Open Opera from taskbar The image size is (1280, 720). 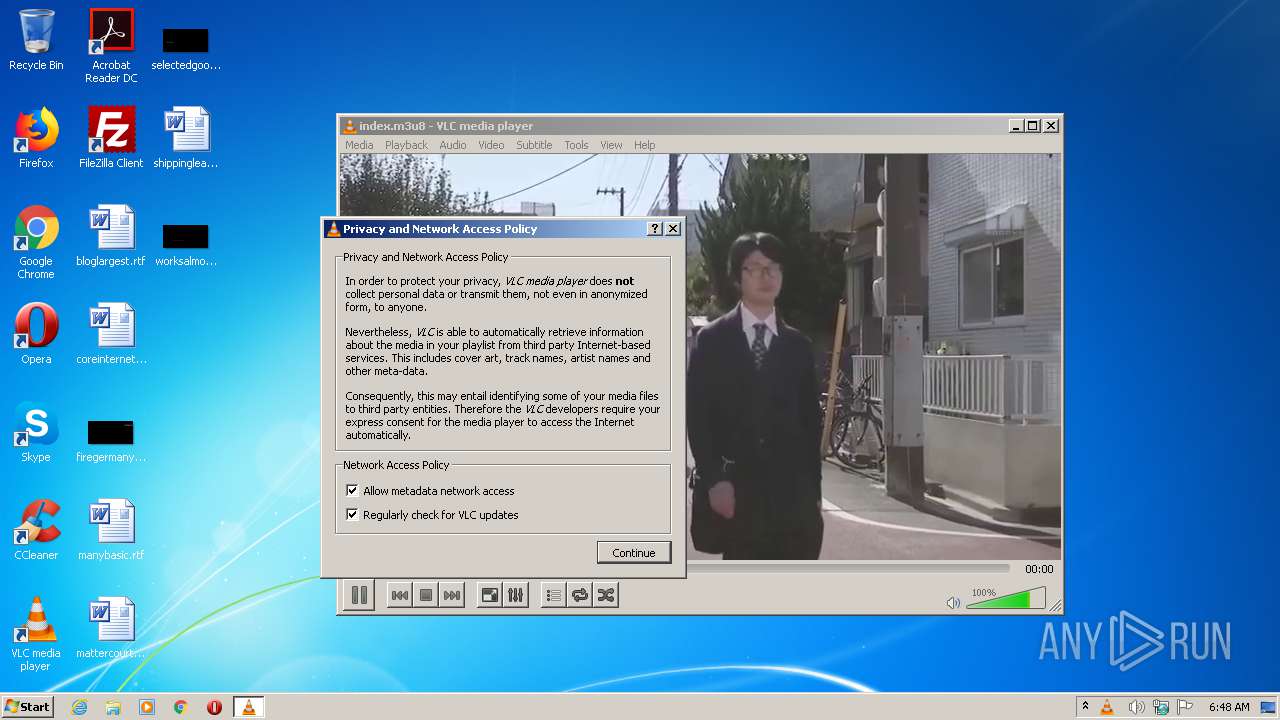(214, 707)
